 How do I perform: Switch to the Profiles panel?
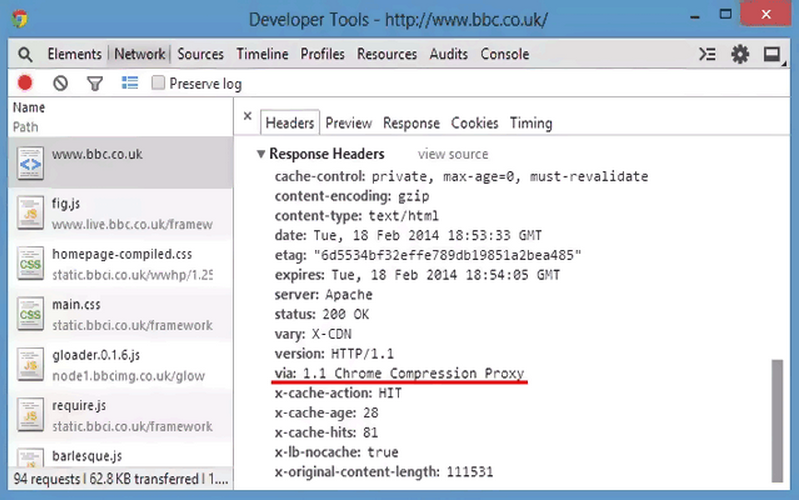[x=322, y=54]
